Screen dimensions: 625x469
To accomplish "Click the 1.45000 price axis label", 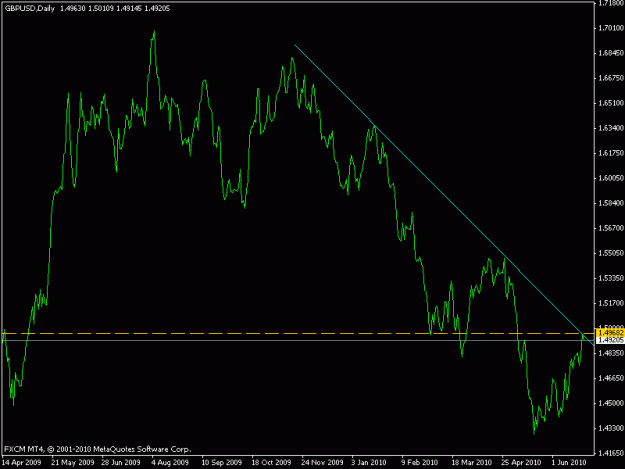I will [x=611, y=403].
